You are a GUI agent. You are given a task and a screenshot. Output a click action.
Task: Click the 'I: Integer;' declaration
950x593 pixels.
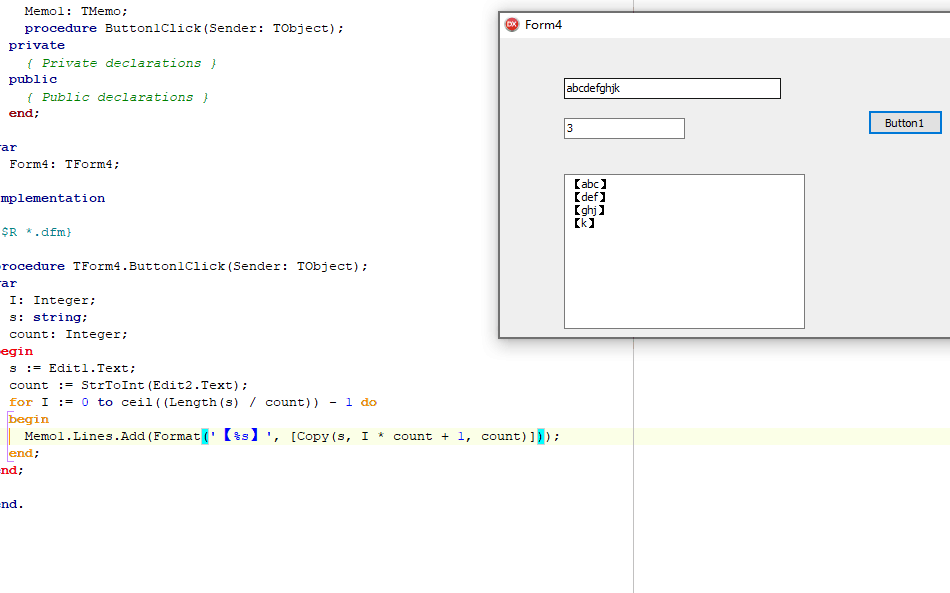coord(52,300)
